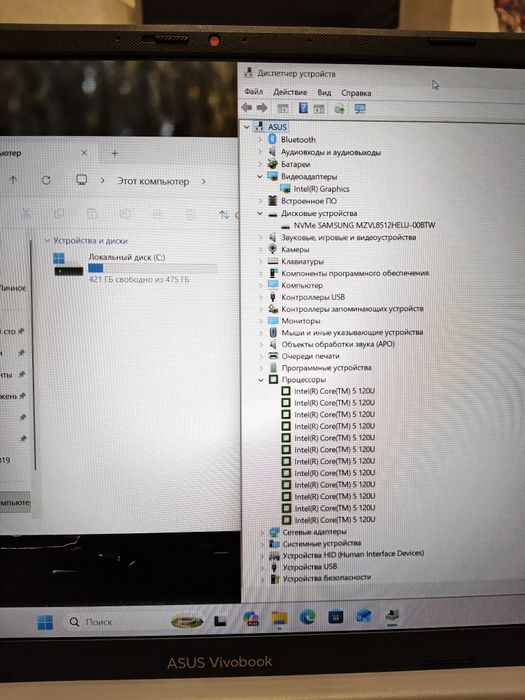
Task: Click the update driver toolbar icon
Action: [x=339, y=108]
